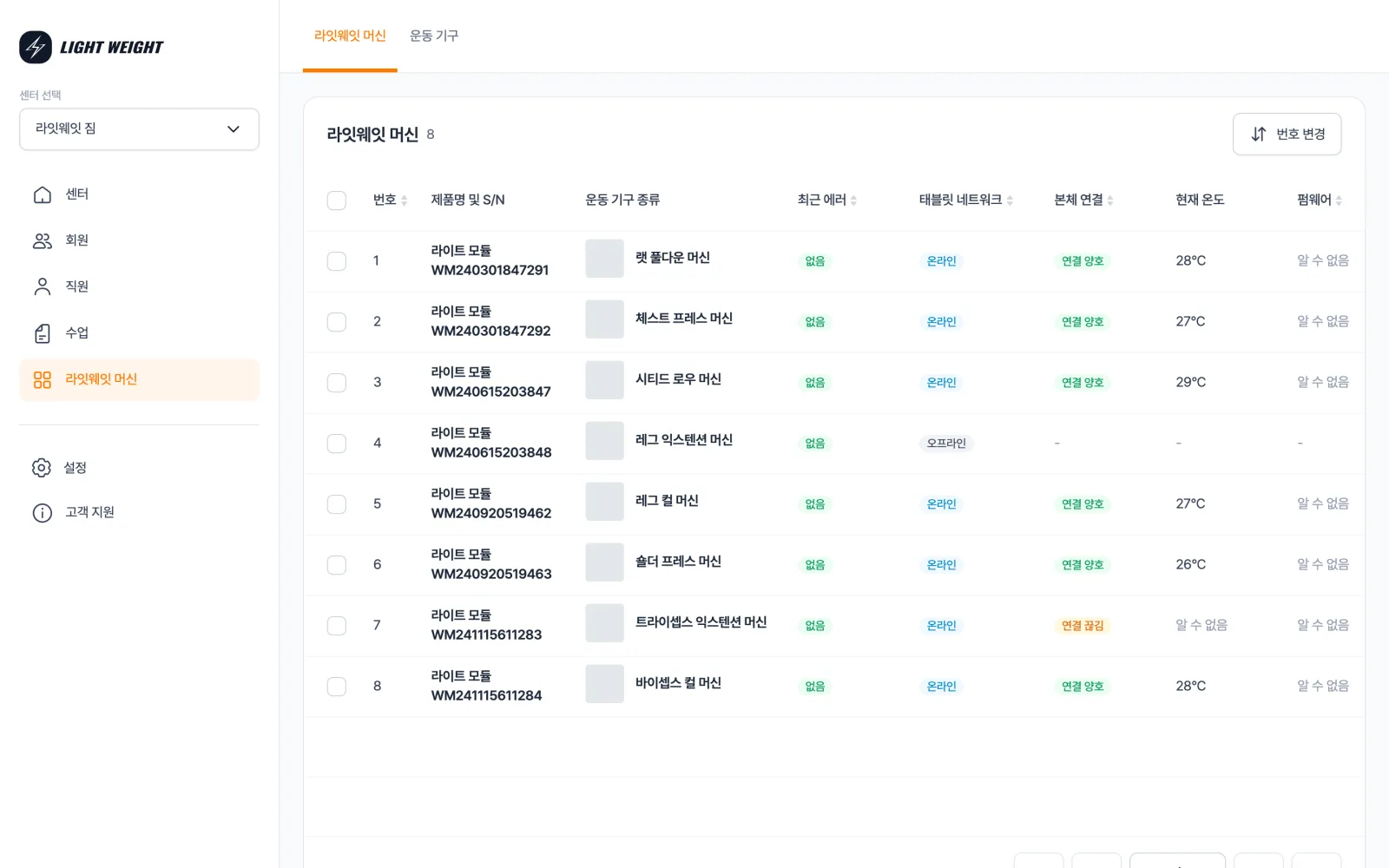Open the 센터 home icon in sidebar
This screenshot has width=1389, height=868.
point(42,194)
